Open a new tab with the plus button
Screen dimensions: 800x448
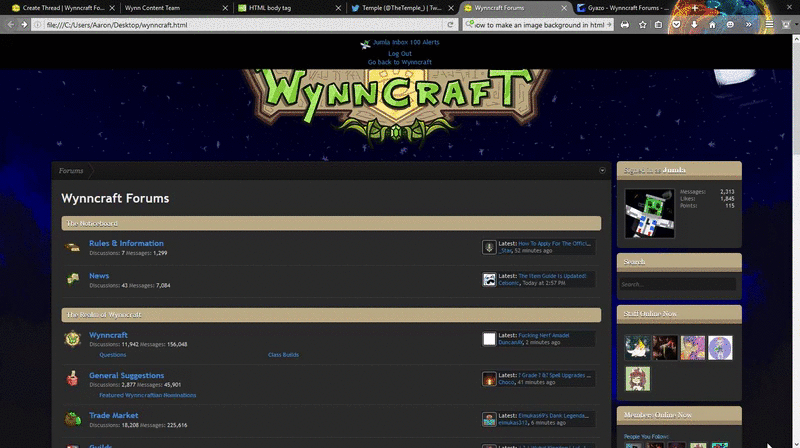click(x=694, y=8)
